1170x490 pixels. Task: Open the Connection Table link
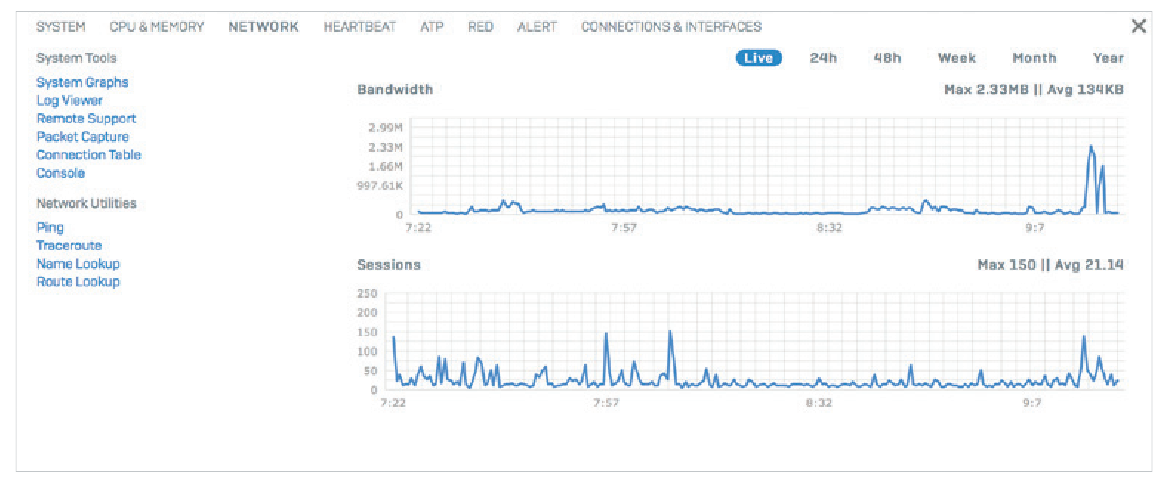89,155
